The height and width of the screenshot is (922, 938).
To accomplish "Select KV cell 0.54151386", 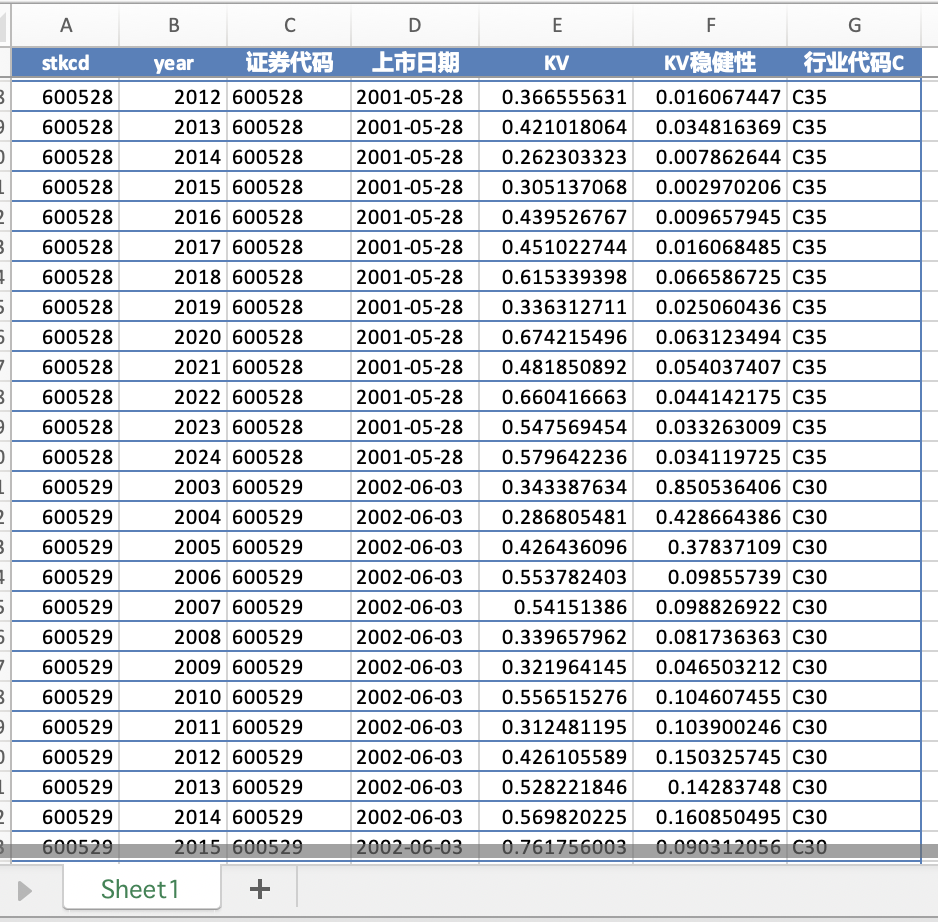I will (x=556, y=607).
